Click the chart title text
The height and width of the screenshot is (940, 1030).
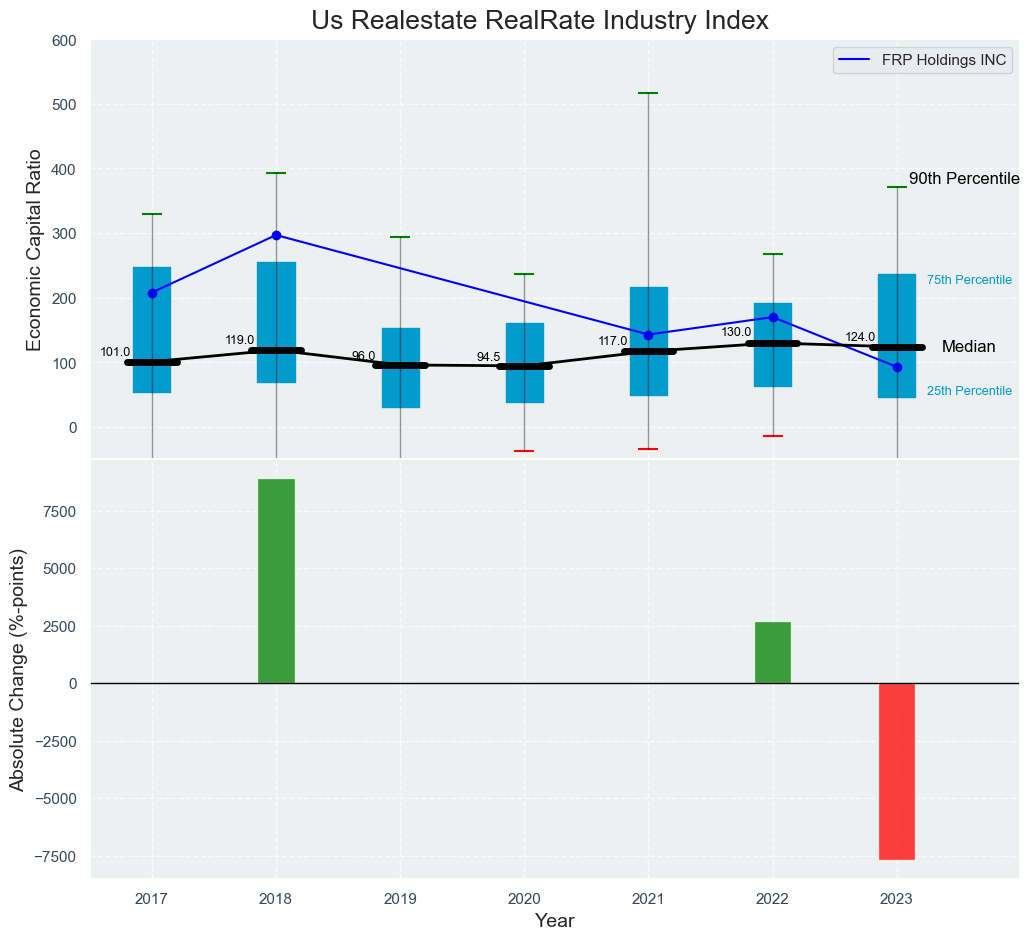[x=540, y=20]
